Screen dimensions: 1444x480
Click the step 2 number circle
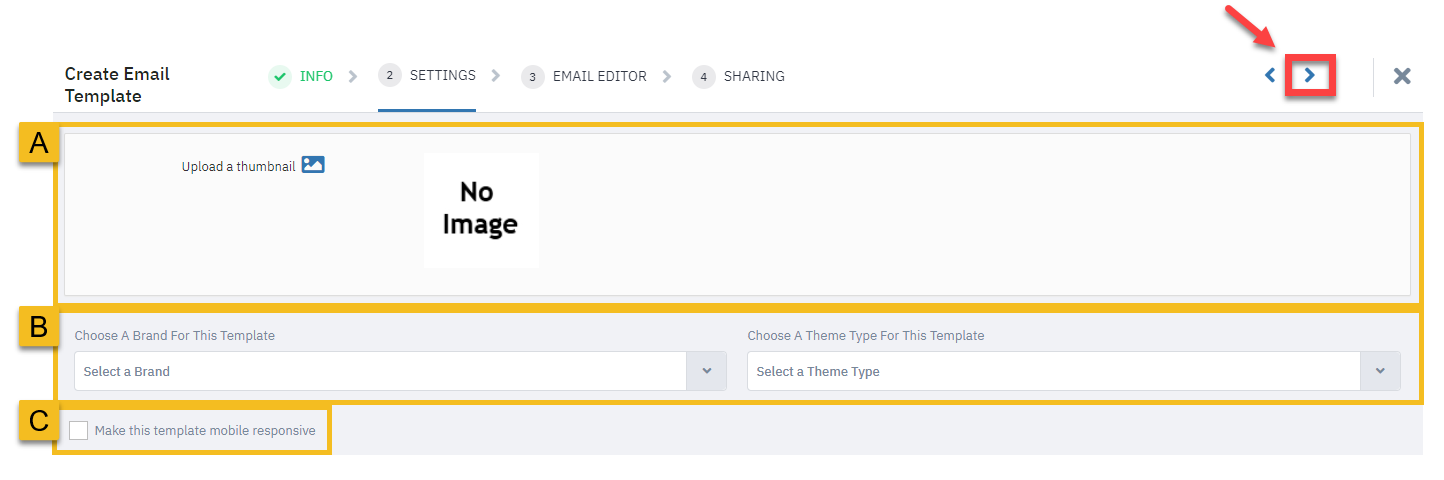pyautogui.click(x=390, y=75)
